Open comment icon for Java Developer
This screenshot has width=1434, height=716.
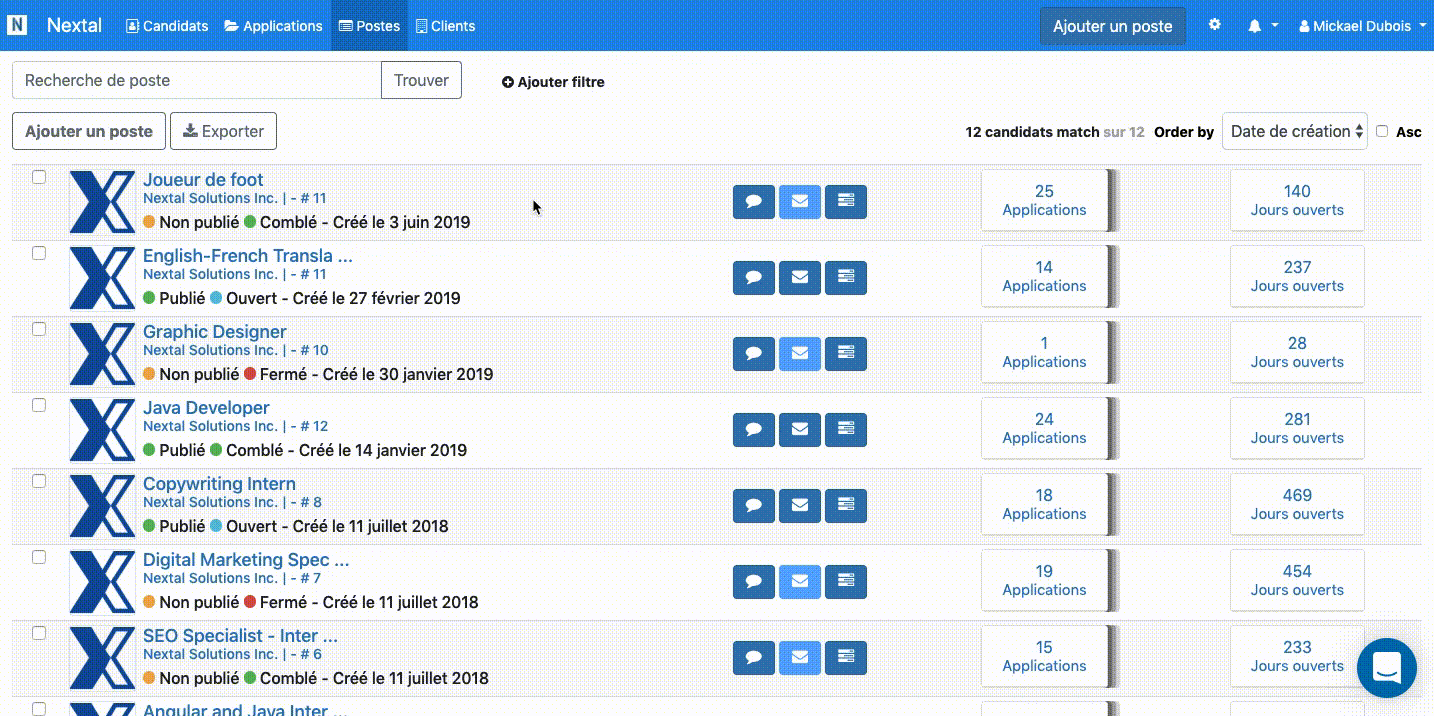pos(754,430)
